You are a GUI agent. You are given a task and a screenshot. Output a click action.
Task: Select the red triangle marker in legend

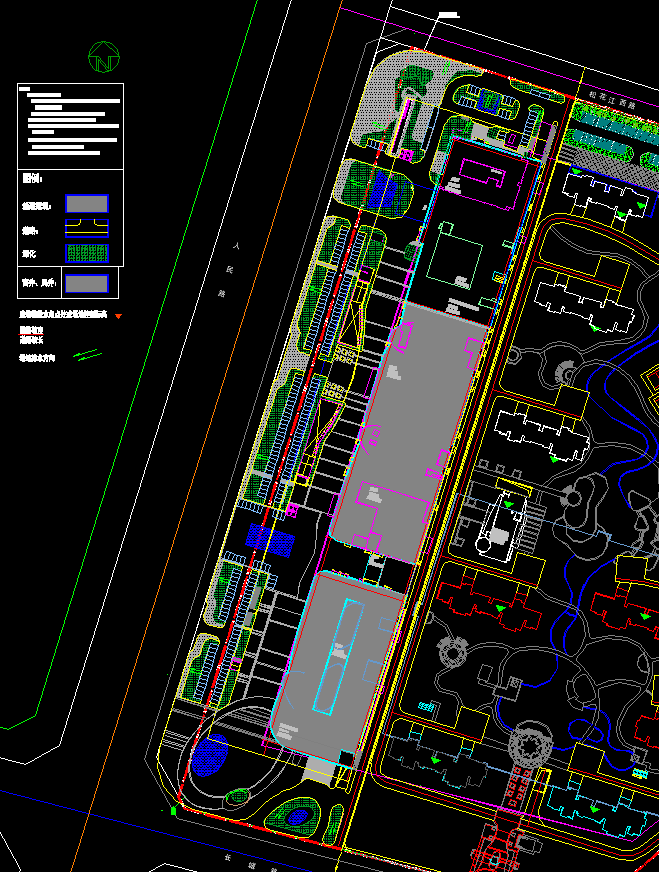pos(119,315)
